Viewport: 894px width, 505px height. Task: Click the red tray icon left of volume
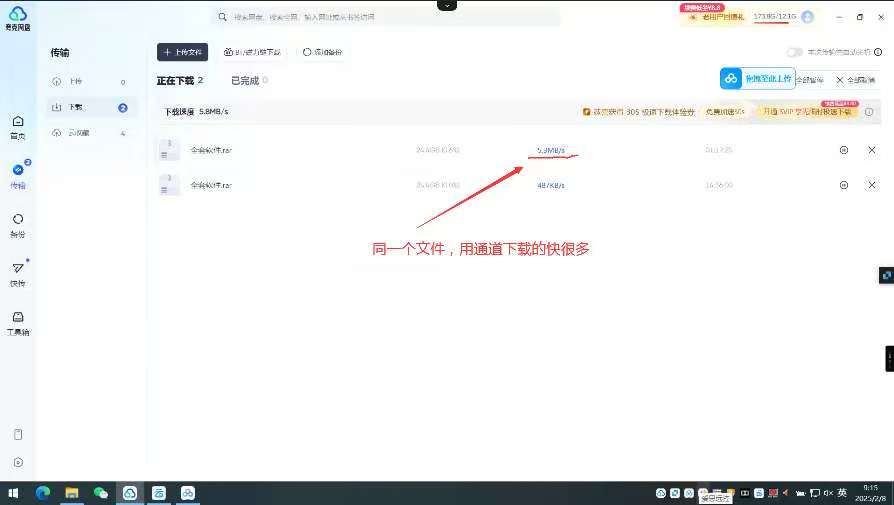point(773,493)
